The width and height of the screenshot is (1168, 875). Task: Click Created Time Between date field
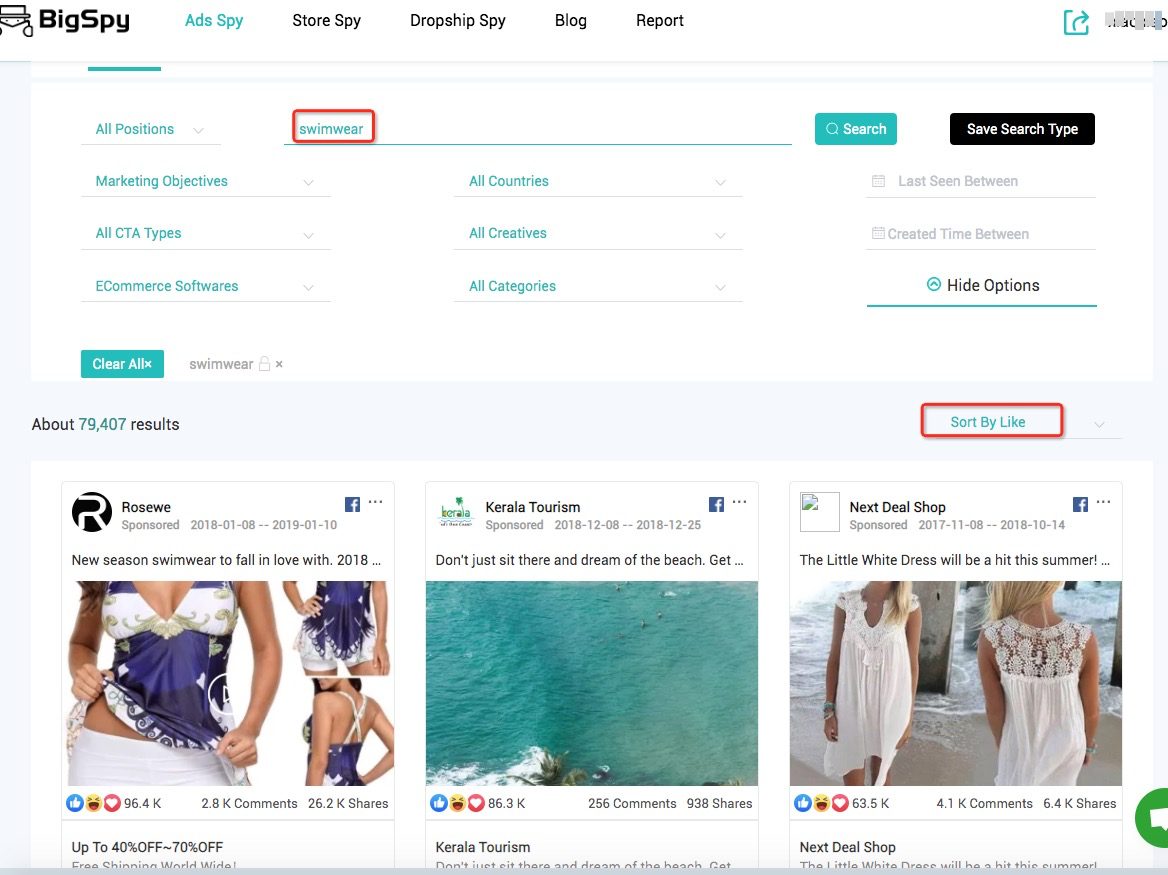(x=981, y=233)
